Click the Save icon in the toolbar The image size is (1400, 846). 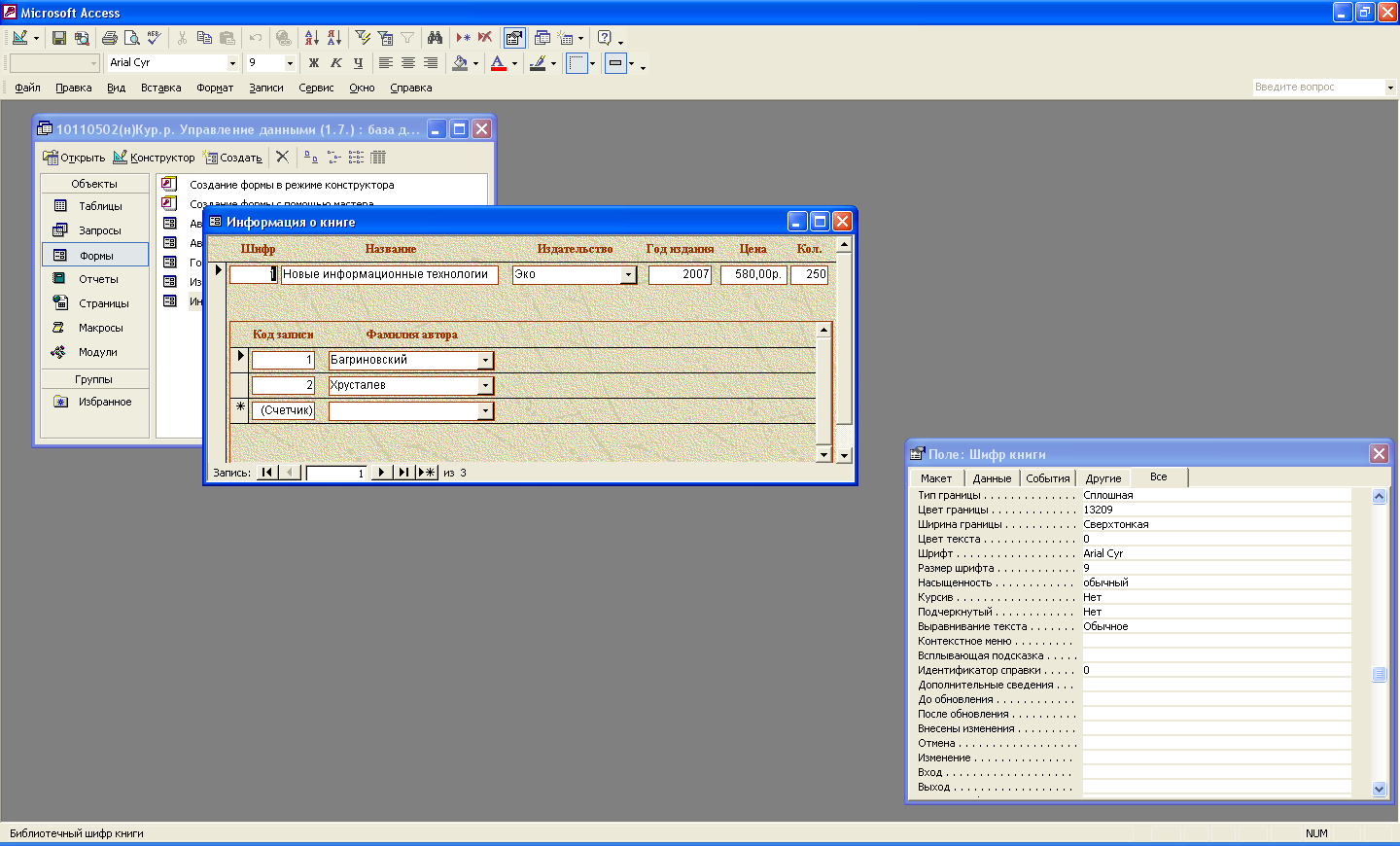(x=59, y=38)
